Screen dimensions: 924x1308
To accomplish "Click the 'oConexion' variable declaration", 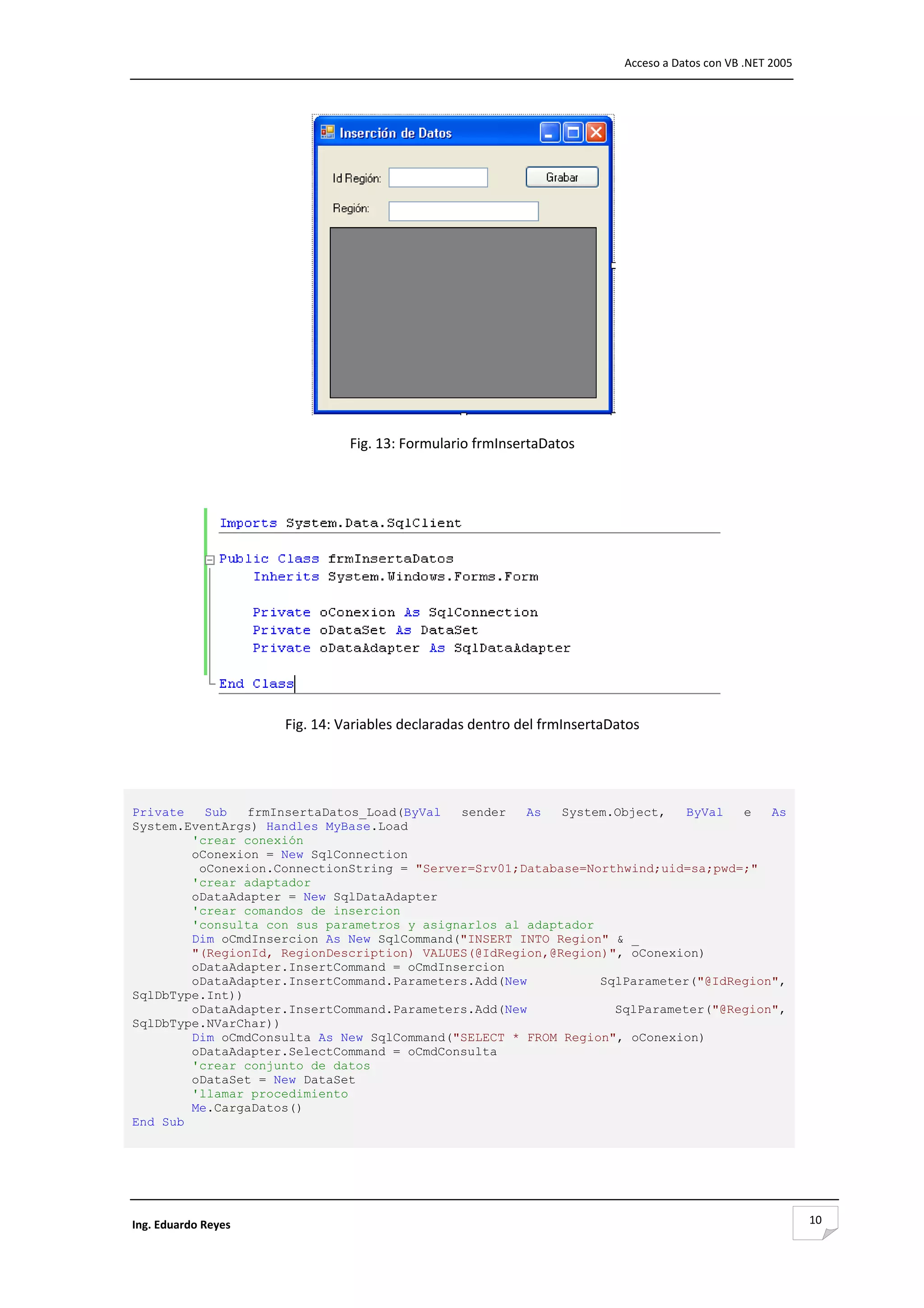I will coord(357,612).
